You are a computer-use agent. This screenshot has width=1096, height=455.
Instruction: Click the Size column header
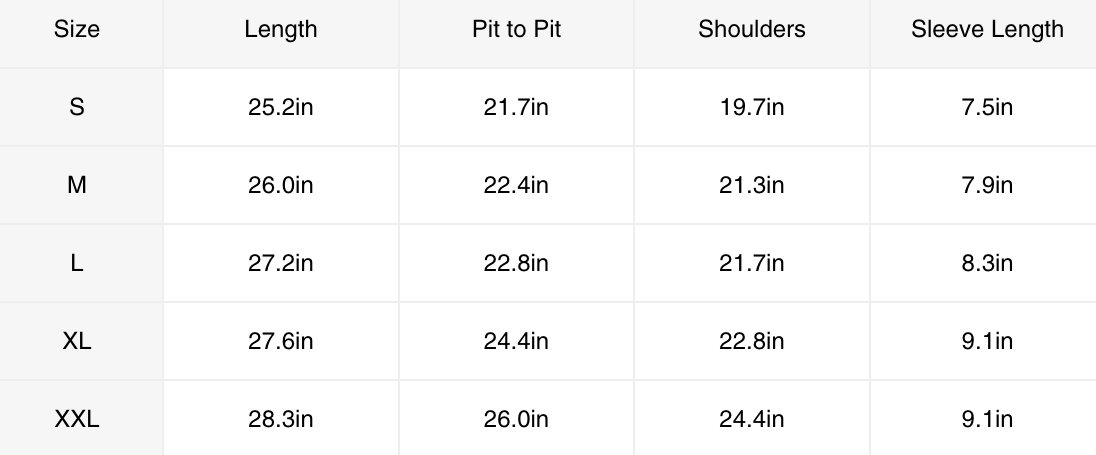point(77,29)
